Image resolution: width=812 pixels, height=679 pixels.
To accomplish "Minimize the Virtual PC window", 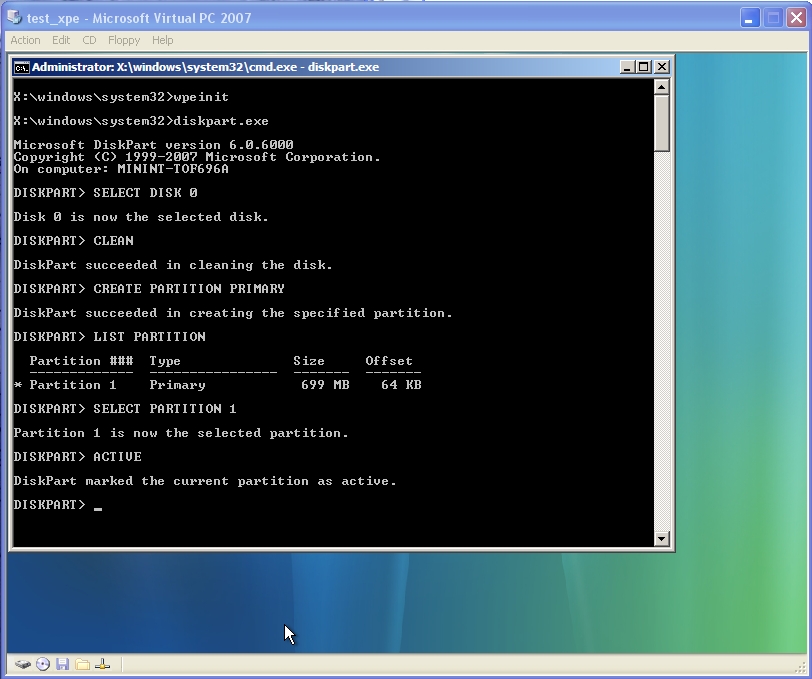I will tap(749, 18).
